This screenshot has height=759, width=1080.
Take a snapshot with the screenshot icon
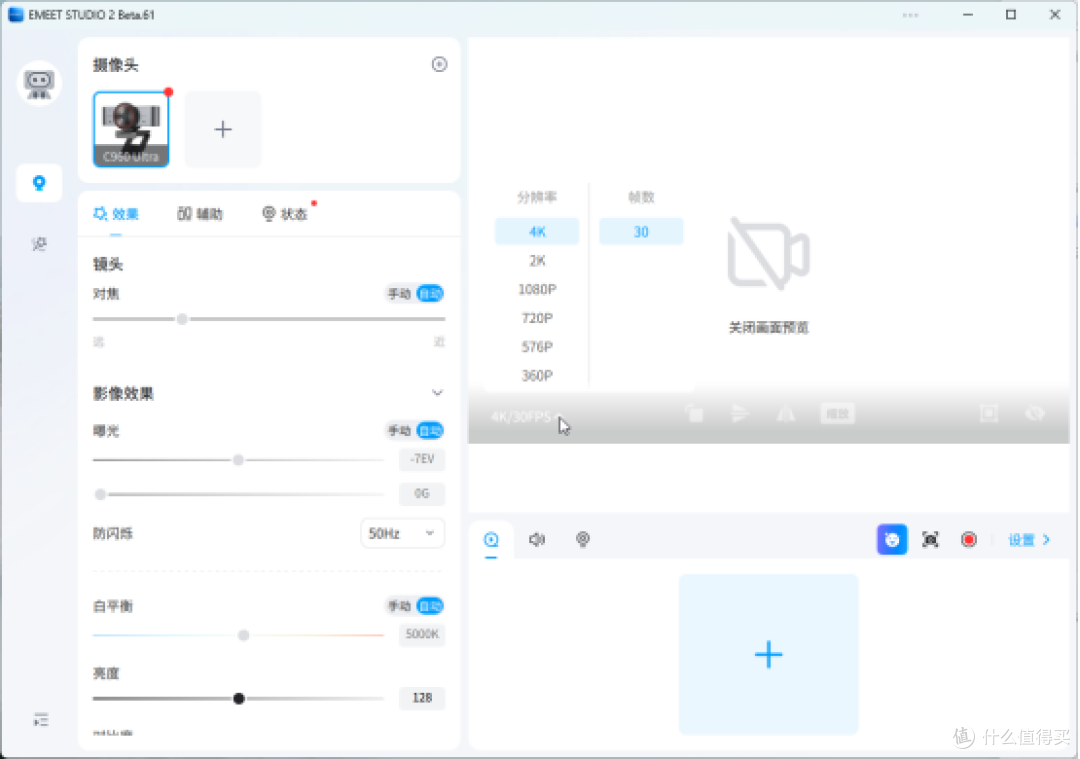[931, 539]
